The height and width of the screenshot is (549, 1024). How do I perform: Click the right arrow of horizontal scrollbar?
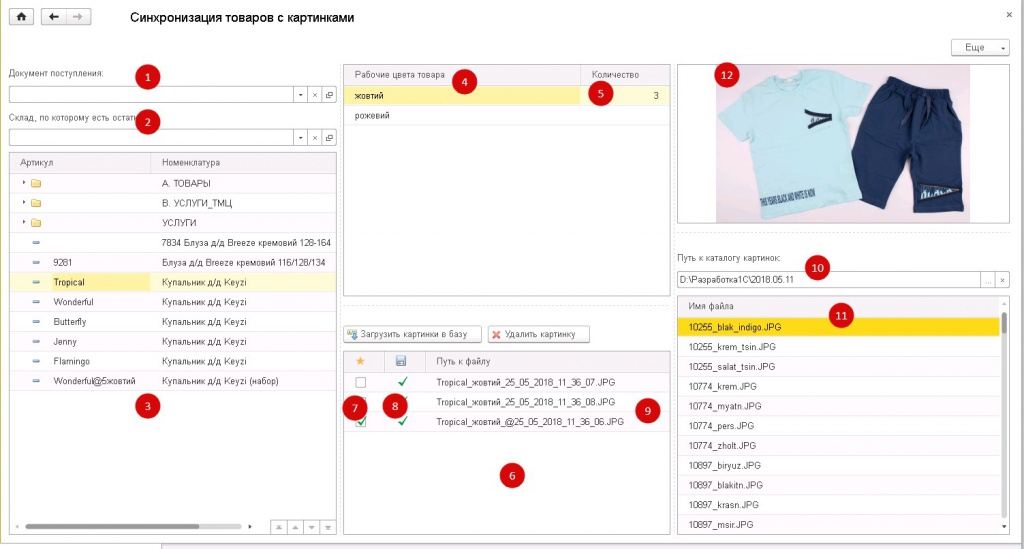click(x=249, y=526)
